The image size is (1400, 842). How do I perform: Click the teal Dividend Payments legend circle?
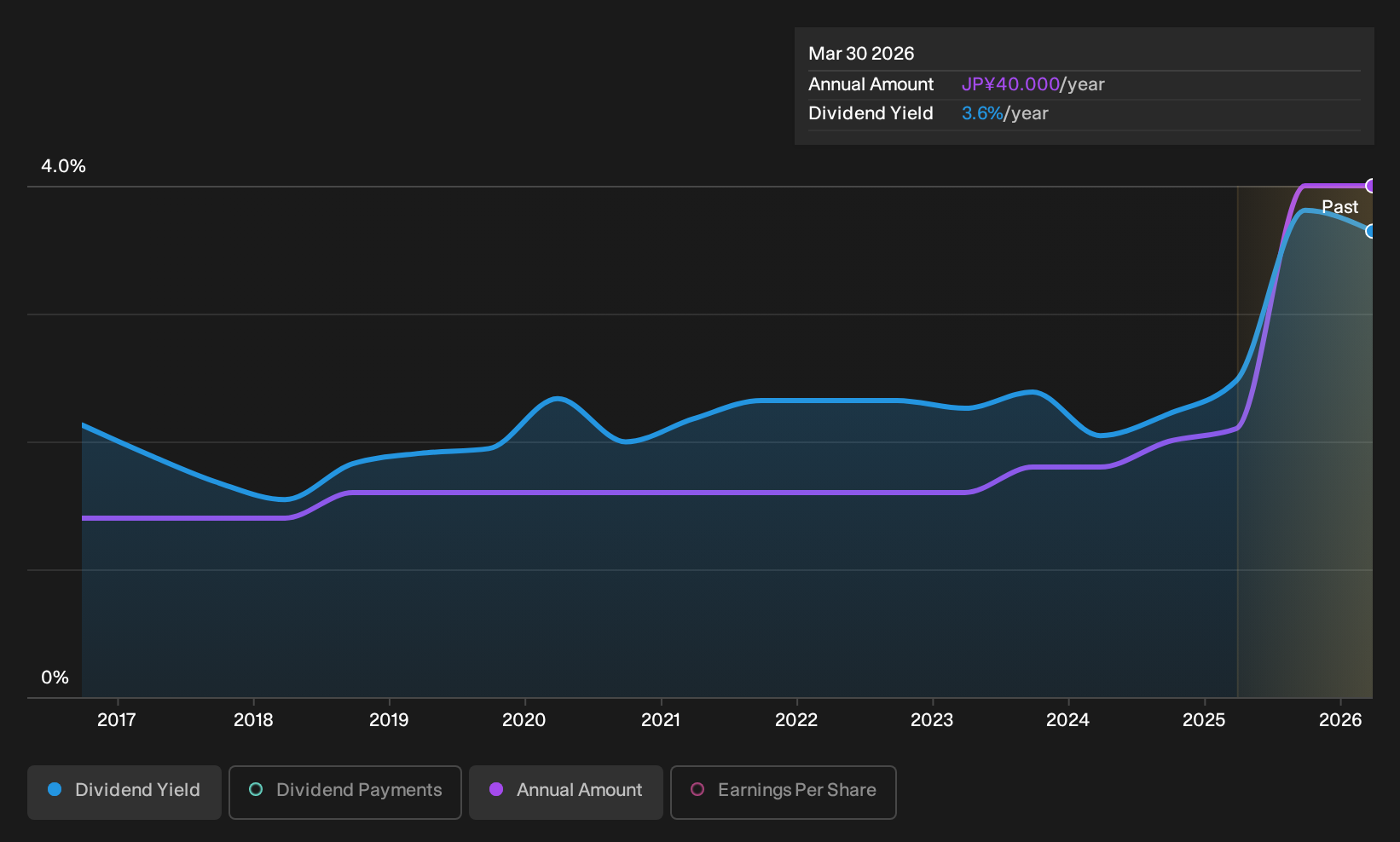point(256,790)
